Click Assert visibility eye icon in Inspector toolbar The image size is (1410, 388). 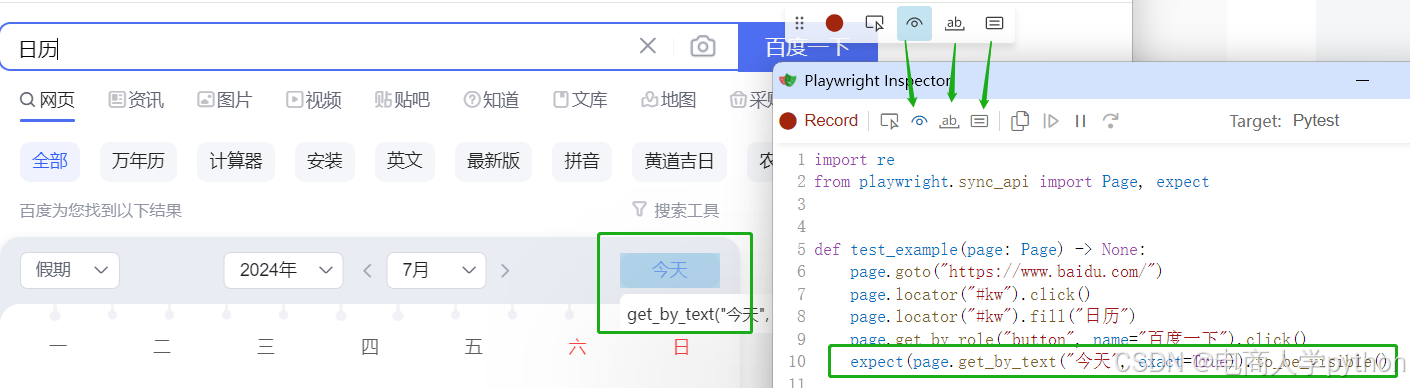[920, 121]
